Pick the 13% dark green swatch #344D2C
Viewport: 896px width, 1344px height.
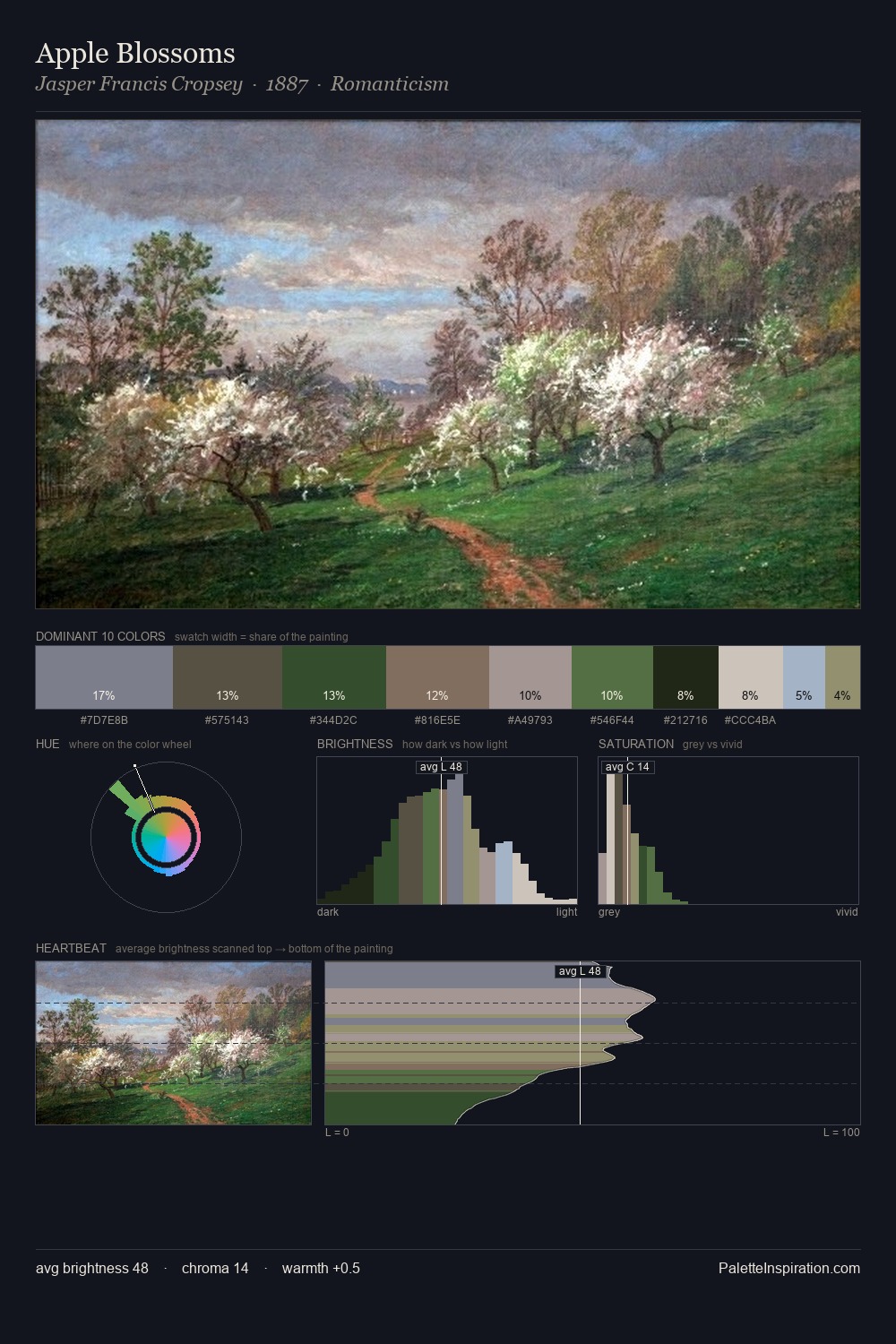pyautogui.click(x=334, y=677)
